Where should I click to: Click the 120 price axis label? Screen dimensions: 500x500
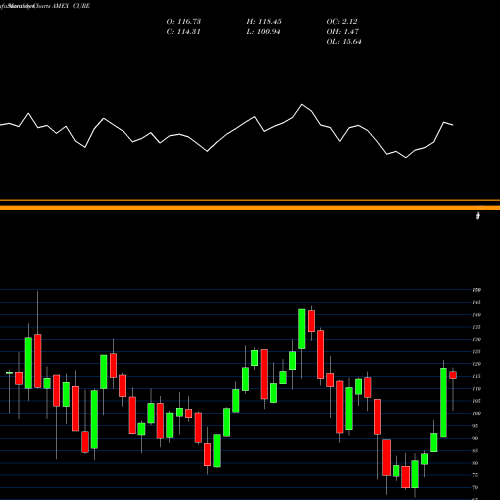(x=477, y=364)
